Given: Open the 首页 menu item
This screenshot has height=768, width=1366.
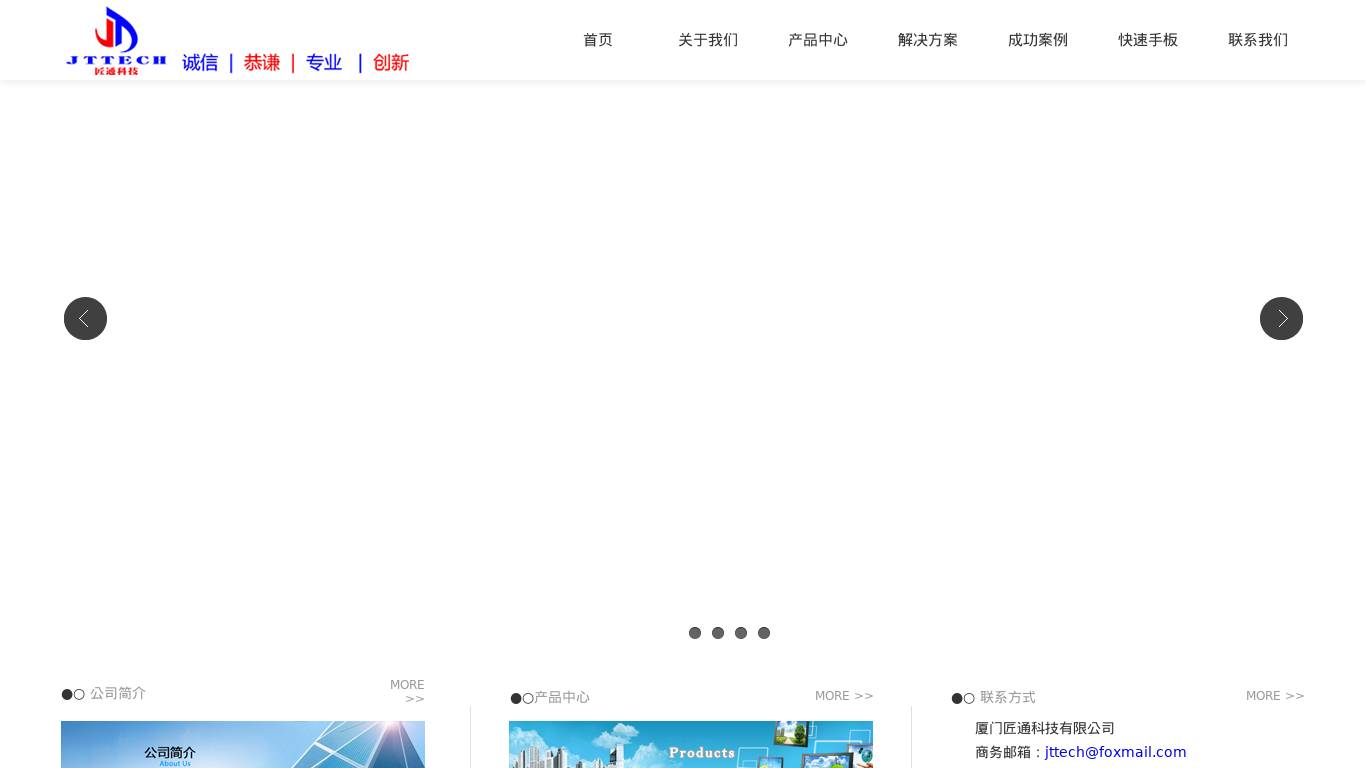Looking at the screenshot, I should (x=598, y=40).
